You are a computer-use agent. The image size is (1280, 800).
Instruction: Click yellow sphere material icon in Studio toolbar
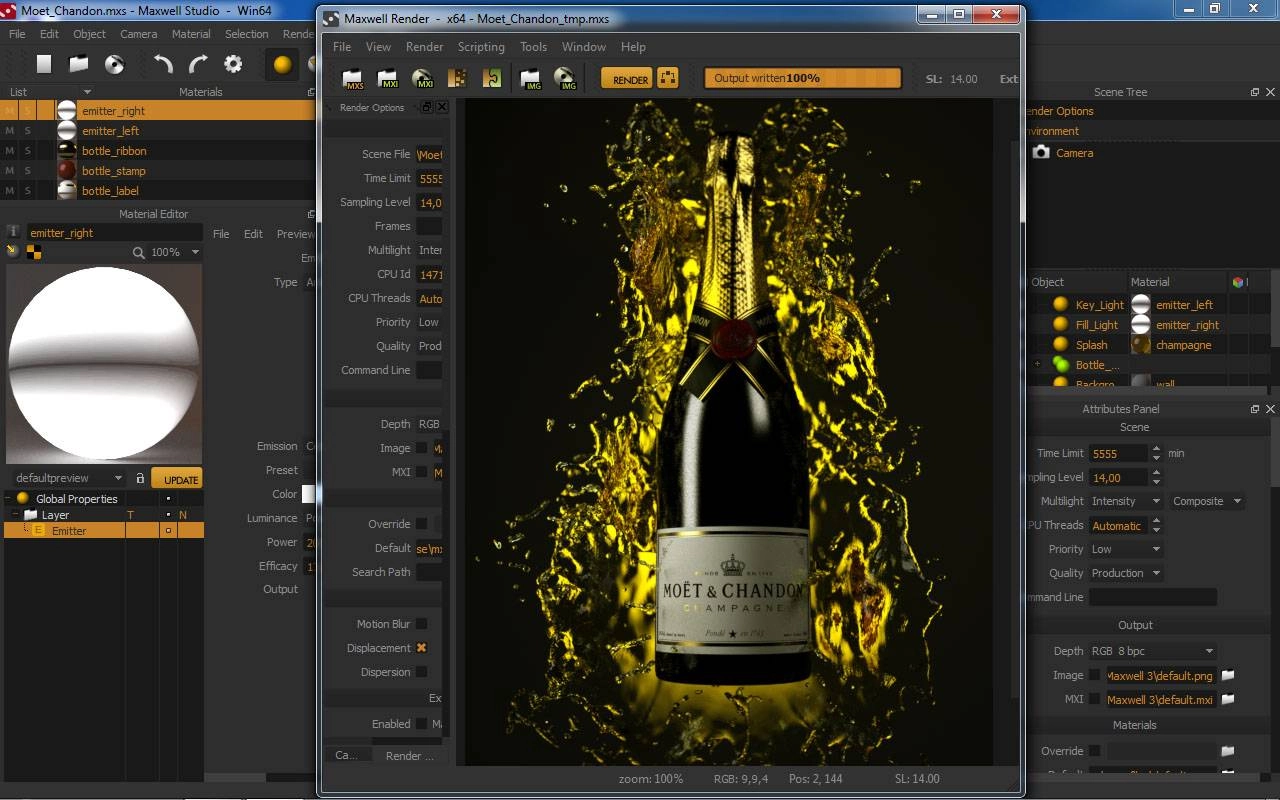[x=283, y=64]
